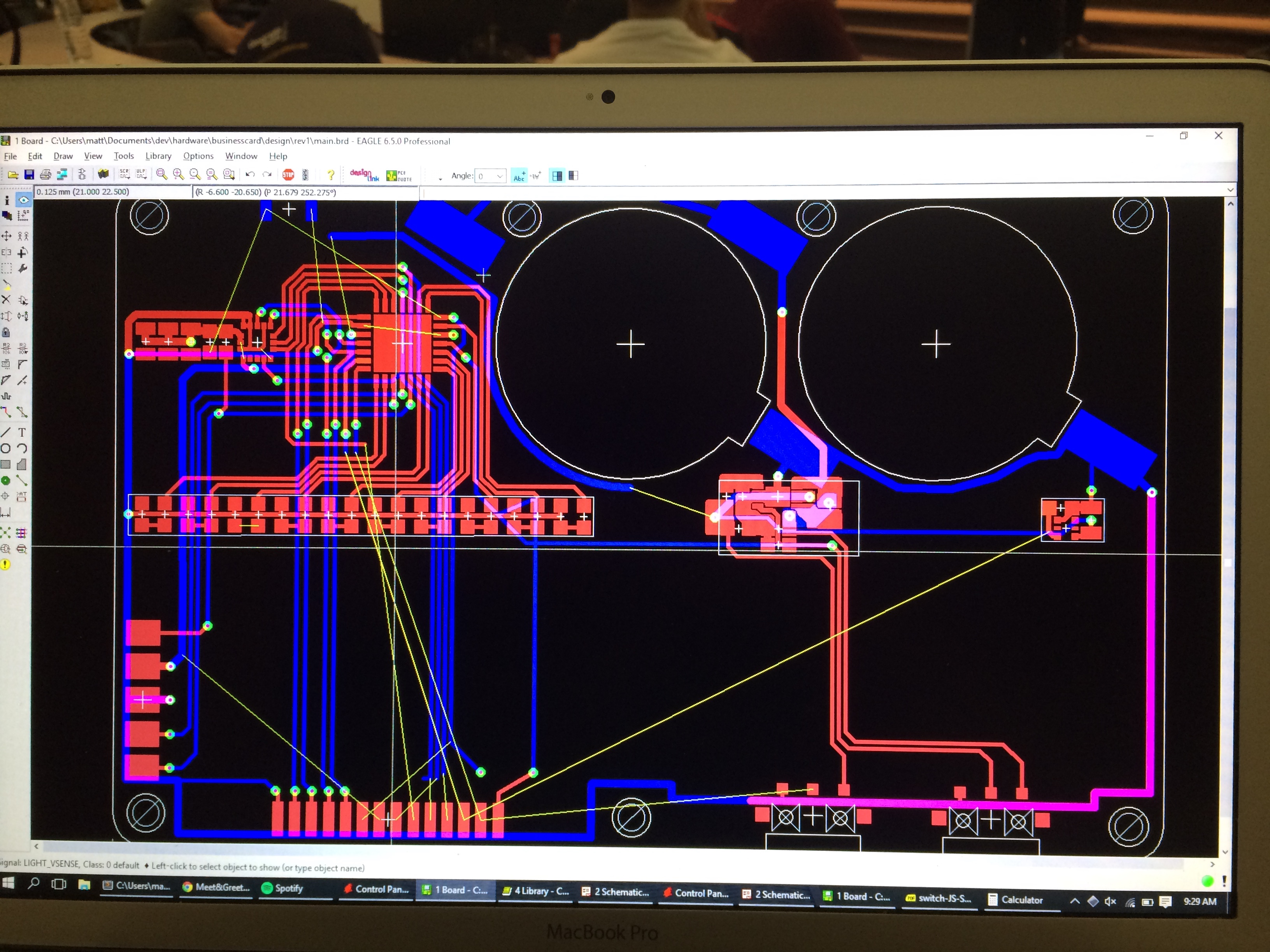The height and width of the screenshot is (952, 1270).
Task: Expand the command line history arrow
Action: 1230,190
